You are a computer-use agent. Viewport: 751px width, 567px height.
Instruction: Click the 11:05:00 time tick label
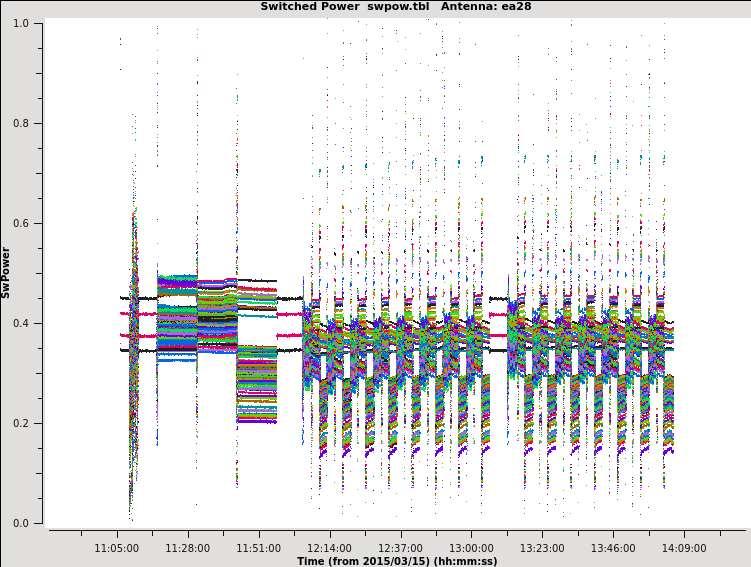point(117,548)
